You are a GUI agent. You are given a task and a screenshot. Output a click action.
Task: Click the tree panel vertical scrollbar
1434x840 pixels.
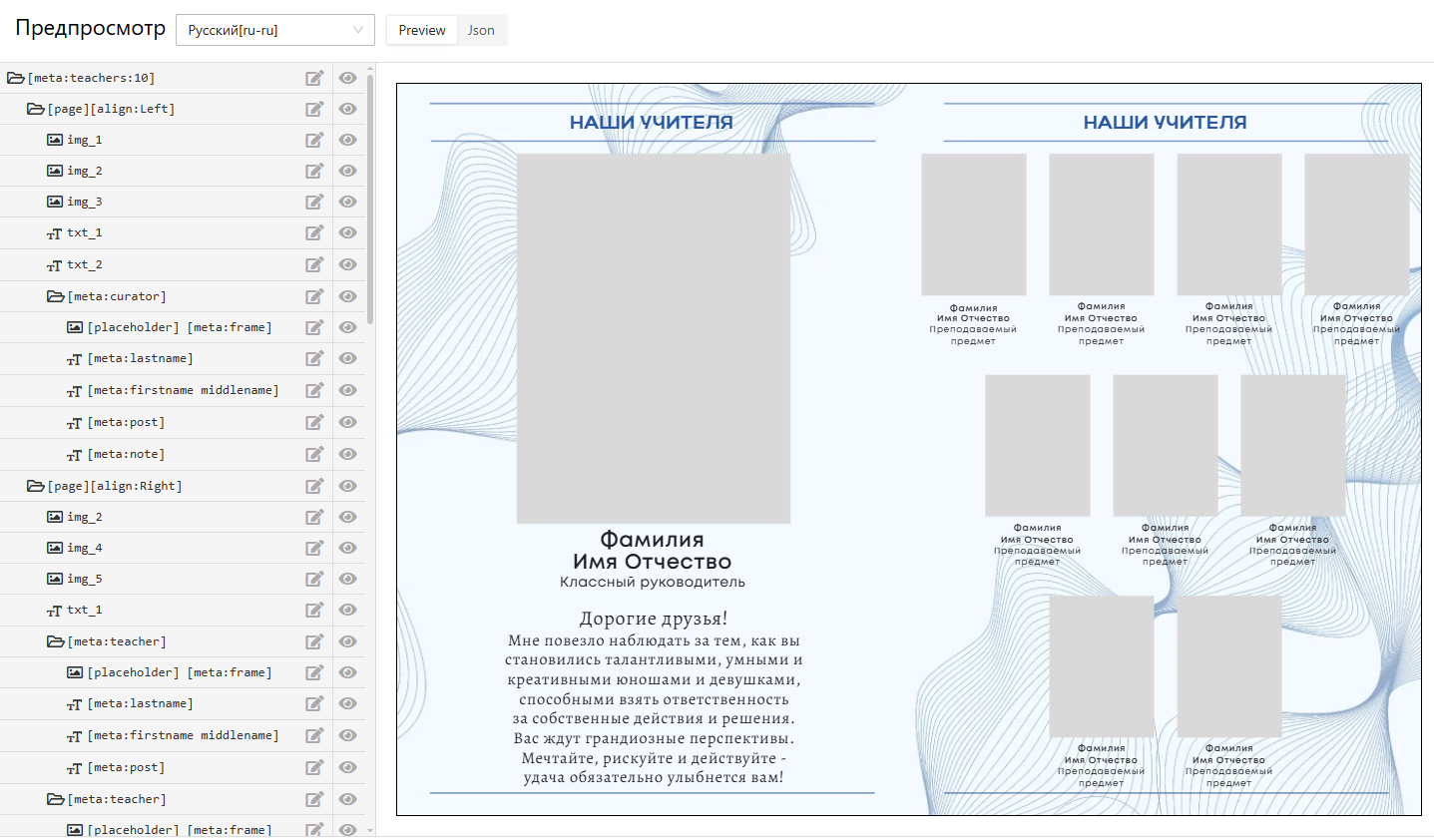(x=370, y=200)
